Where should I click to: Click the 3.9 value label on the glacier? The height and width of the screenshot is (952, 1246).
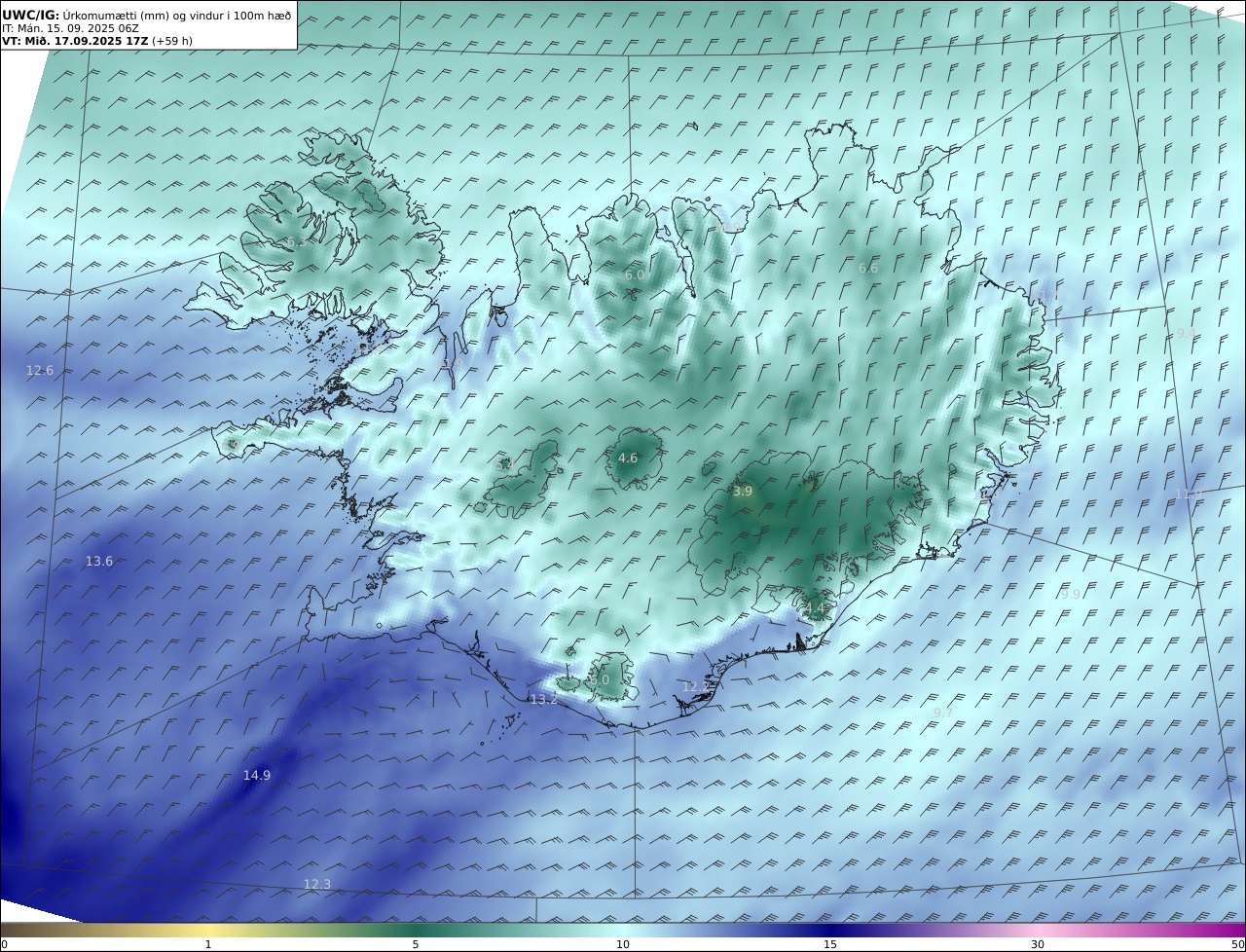(743, 493)
